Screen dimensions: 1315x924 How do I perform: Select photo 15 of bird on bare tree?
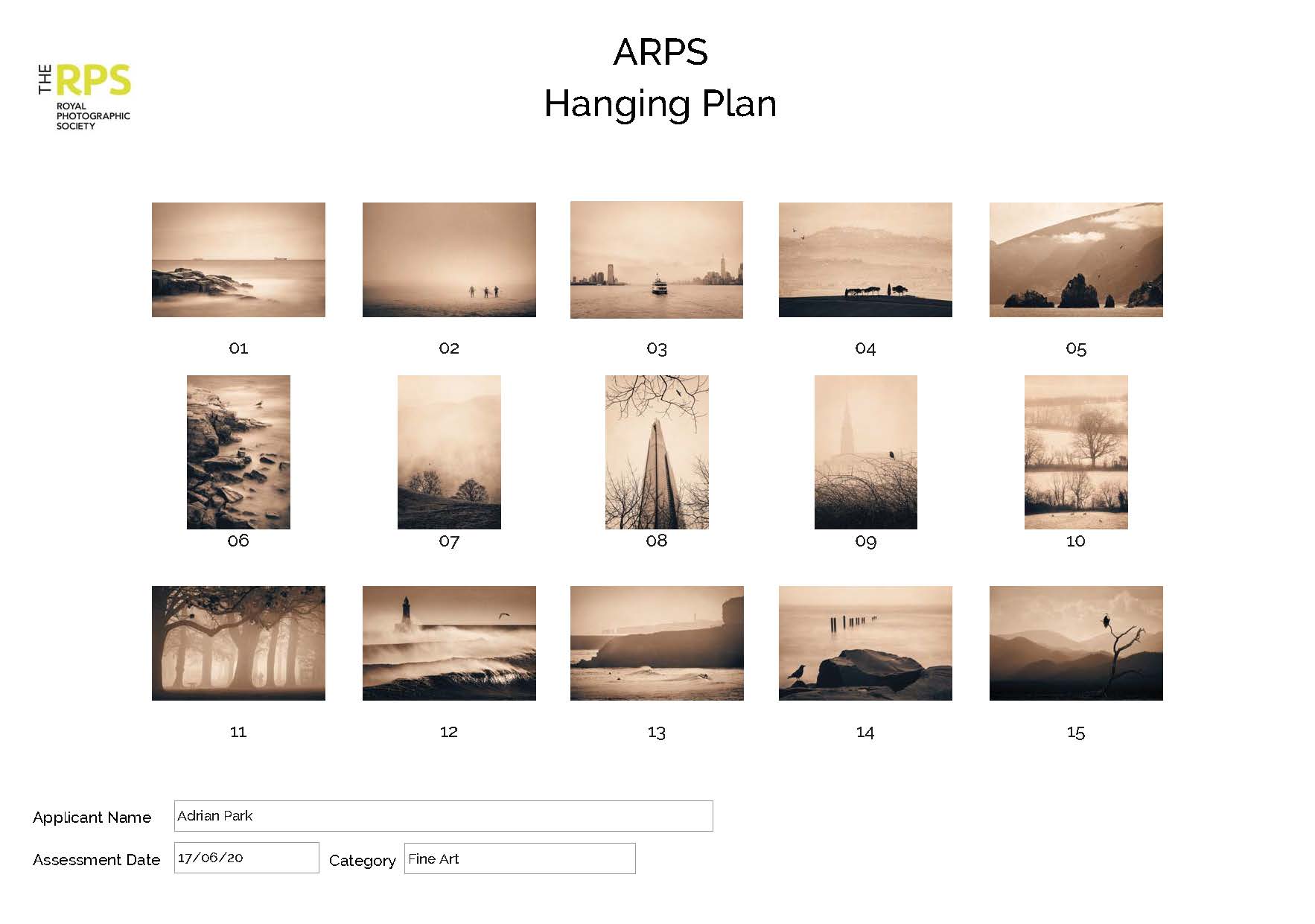point(1075,643)
